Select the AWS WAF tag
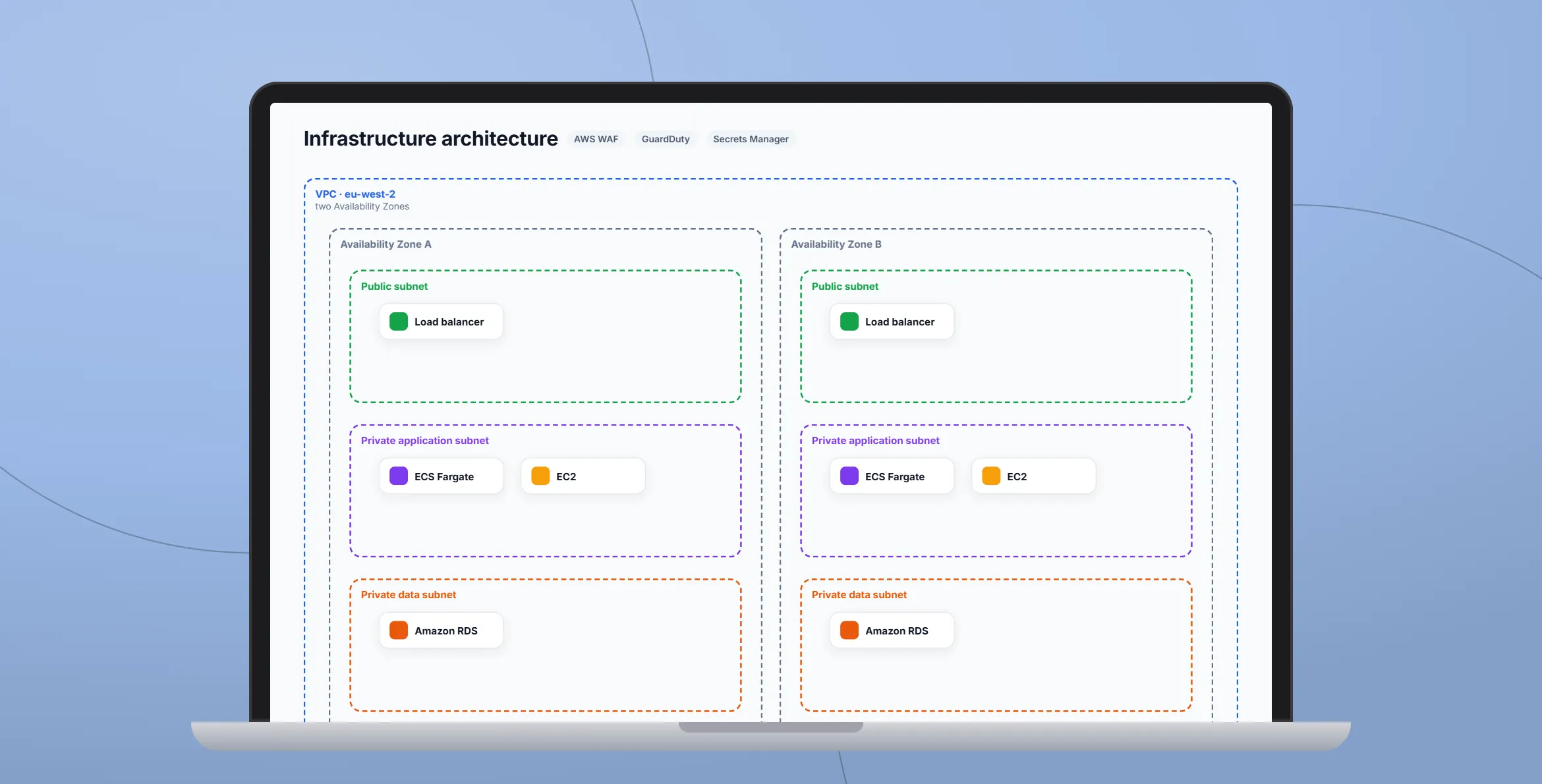The height and width of the screenshot is (784, 1542). click(596, 139)
